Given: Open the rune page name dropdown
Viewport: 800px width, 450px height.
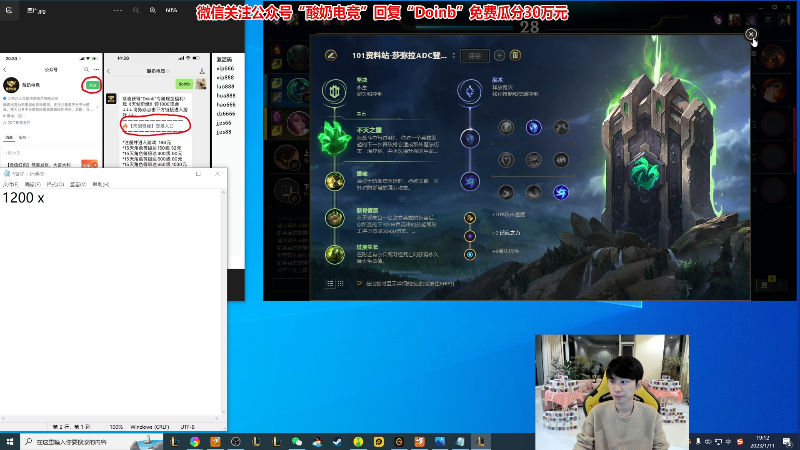Looking at the screenshot, I should [x=454, y=56].
